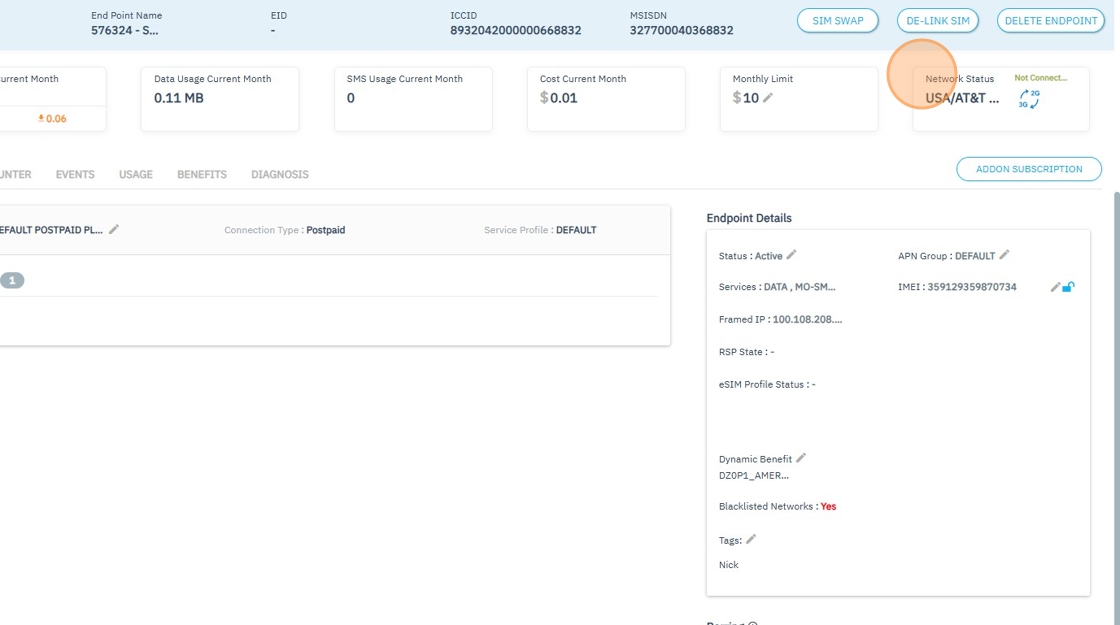Click the DE-LINK SIM button

938,21
